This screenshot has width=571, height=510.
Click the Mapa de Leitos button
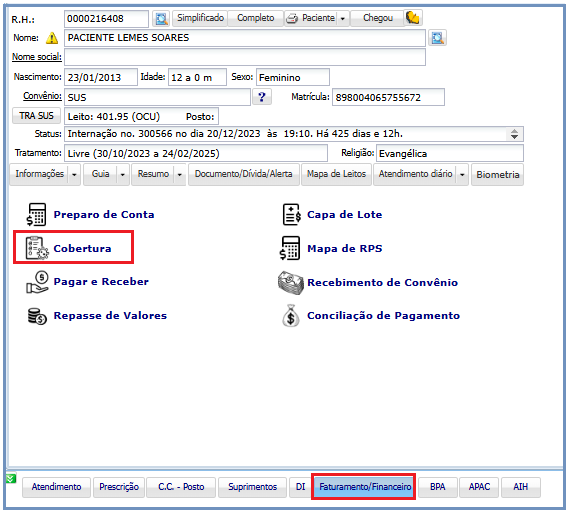(x=336, y=174)
